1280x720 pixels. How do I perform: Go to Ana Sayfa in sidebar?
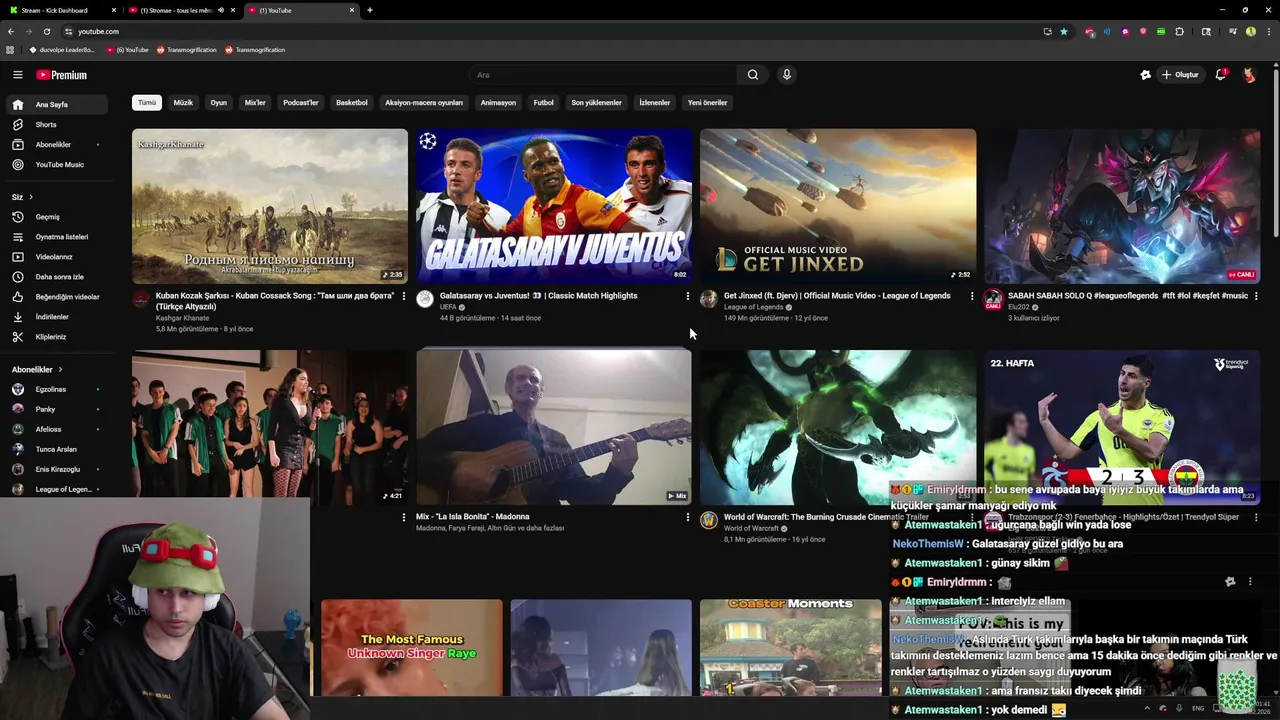(x=58, y=104)
